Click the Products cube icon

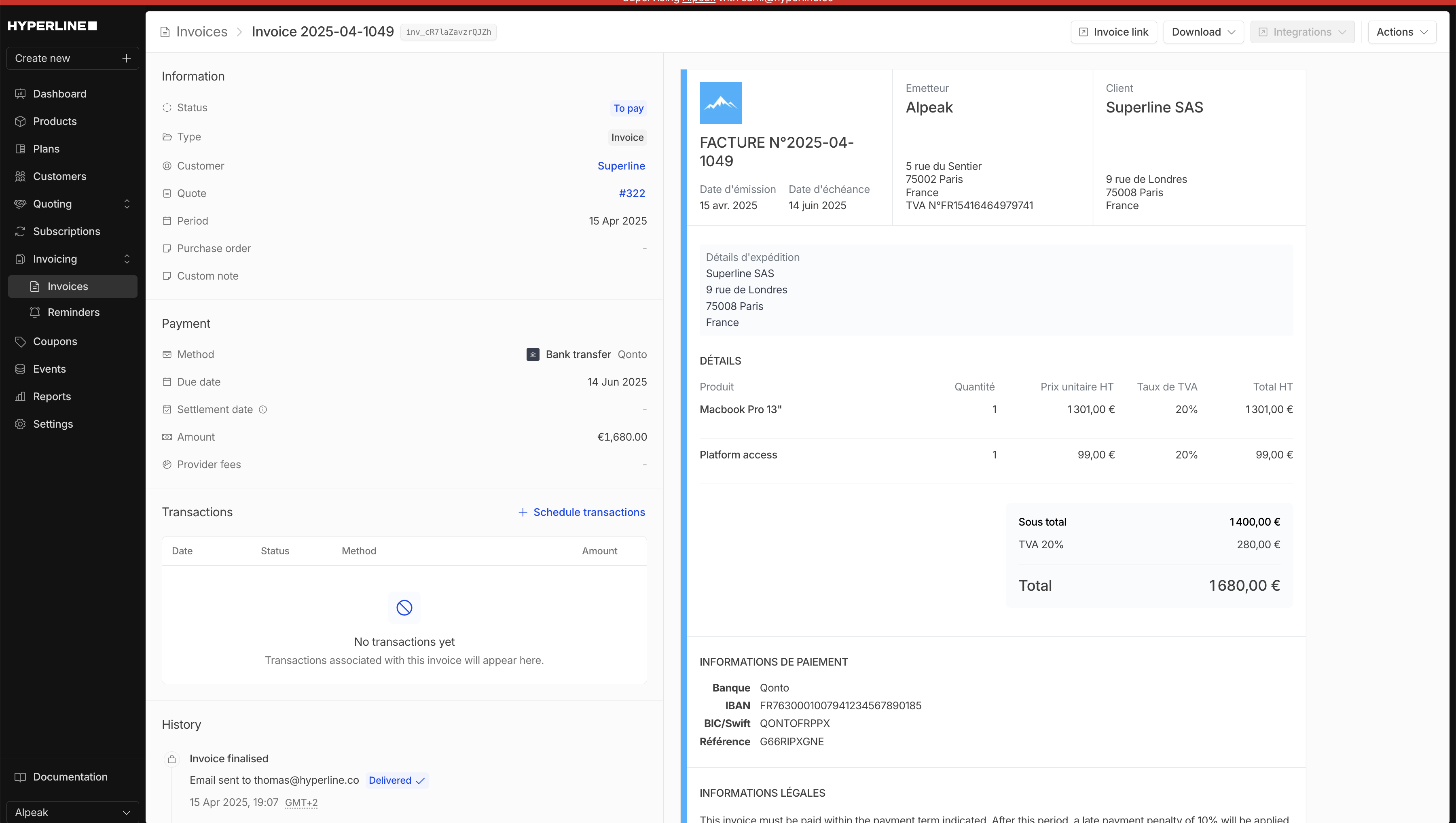pos(20,121)
